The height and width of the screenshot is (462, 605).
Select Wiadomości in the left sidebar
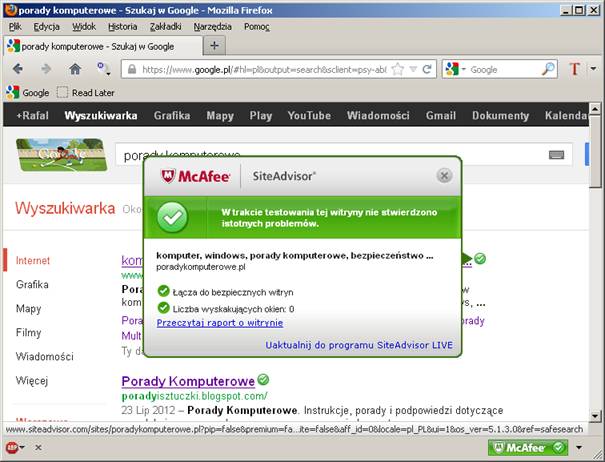44,357
